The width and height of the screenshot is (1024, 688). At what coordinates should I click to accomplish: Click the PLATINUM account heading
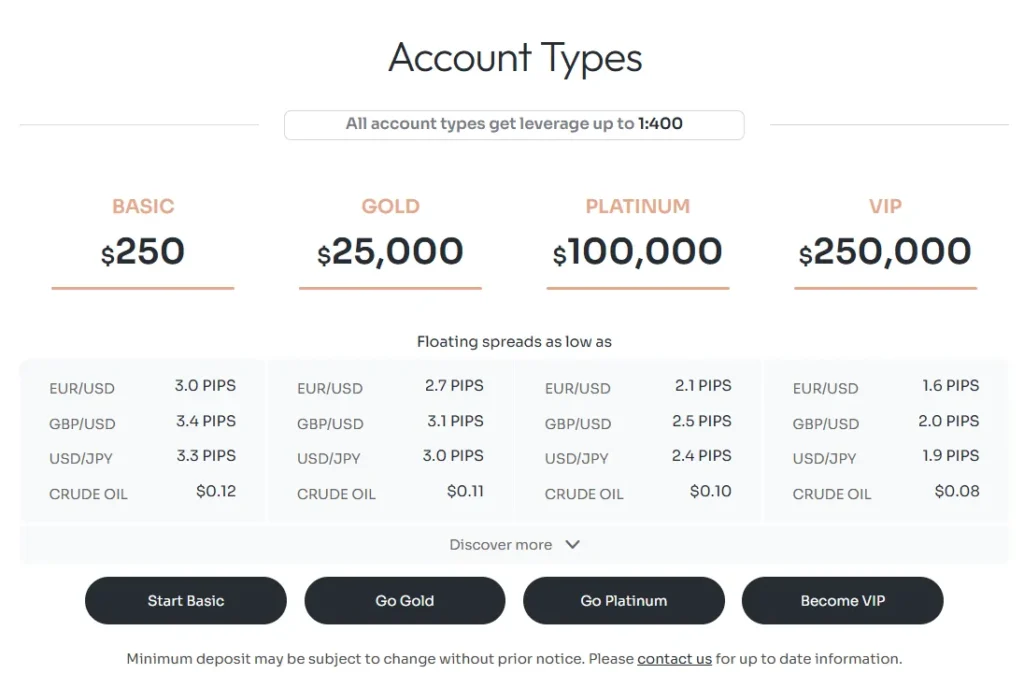[x=638, y=207]
